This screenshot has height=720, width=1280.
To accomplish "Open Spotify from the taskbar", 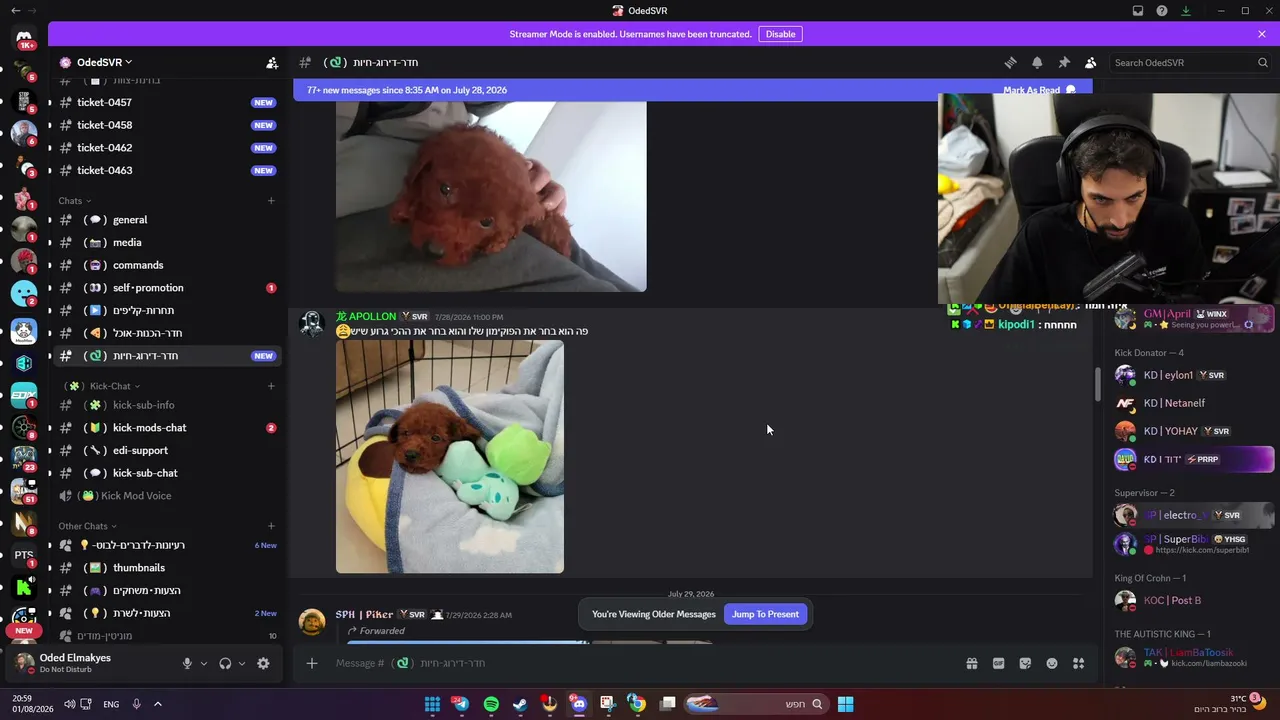I will coord(491,704).
